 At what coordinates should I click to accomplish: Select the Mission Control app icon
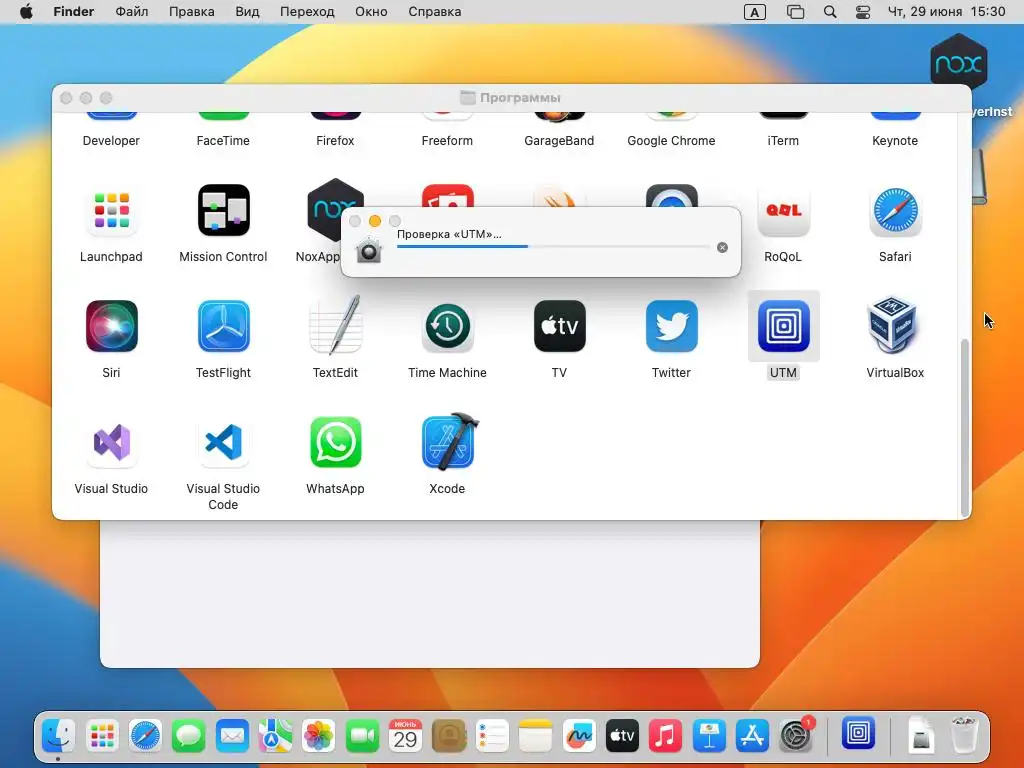click(x=223, y=210)
